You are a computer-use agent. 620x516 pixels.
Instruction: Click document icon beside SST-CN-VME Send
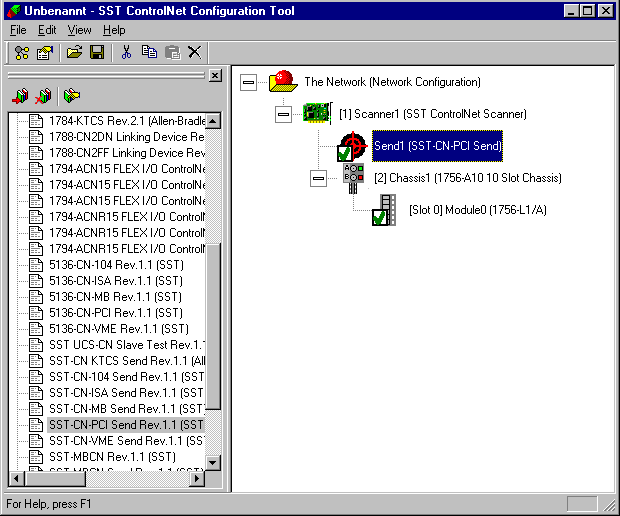(36, 440)
